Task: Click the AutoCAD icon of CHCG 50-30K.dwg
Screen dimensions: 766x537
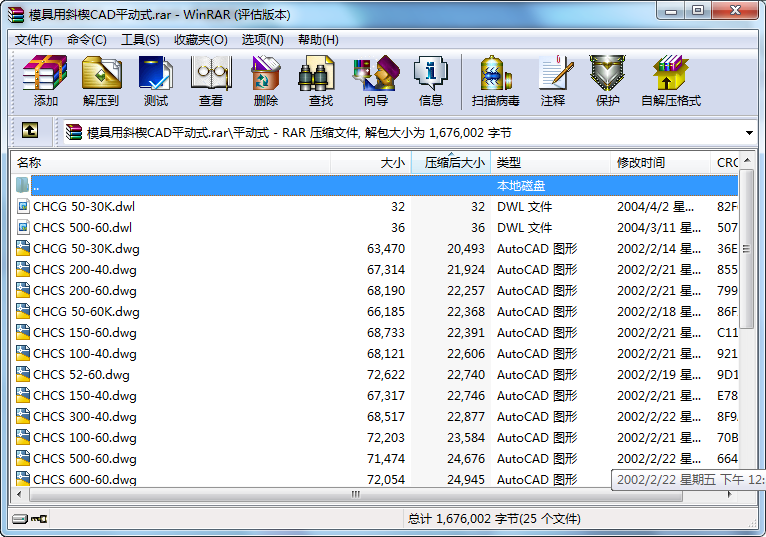Action: [23, 248]
